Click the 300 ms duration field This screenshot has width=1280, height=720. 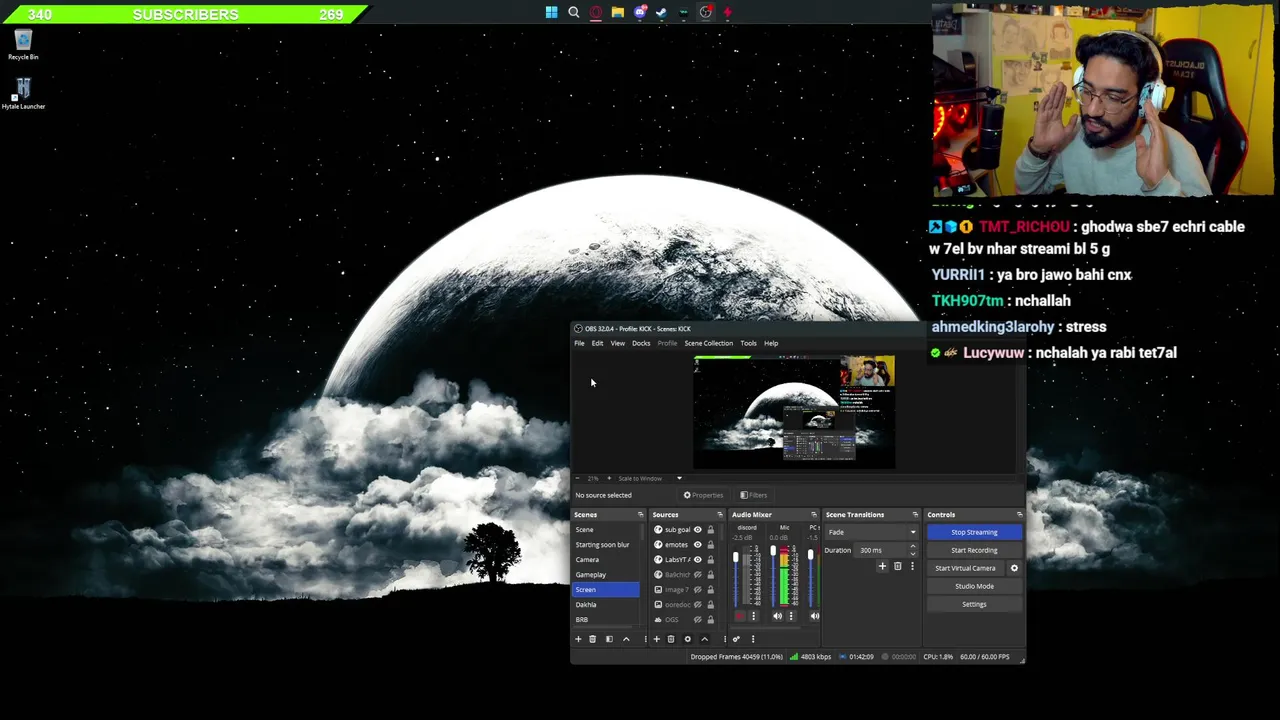[881, 550]
